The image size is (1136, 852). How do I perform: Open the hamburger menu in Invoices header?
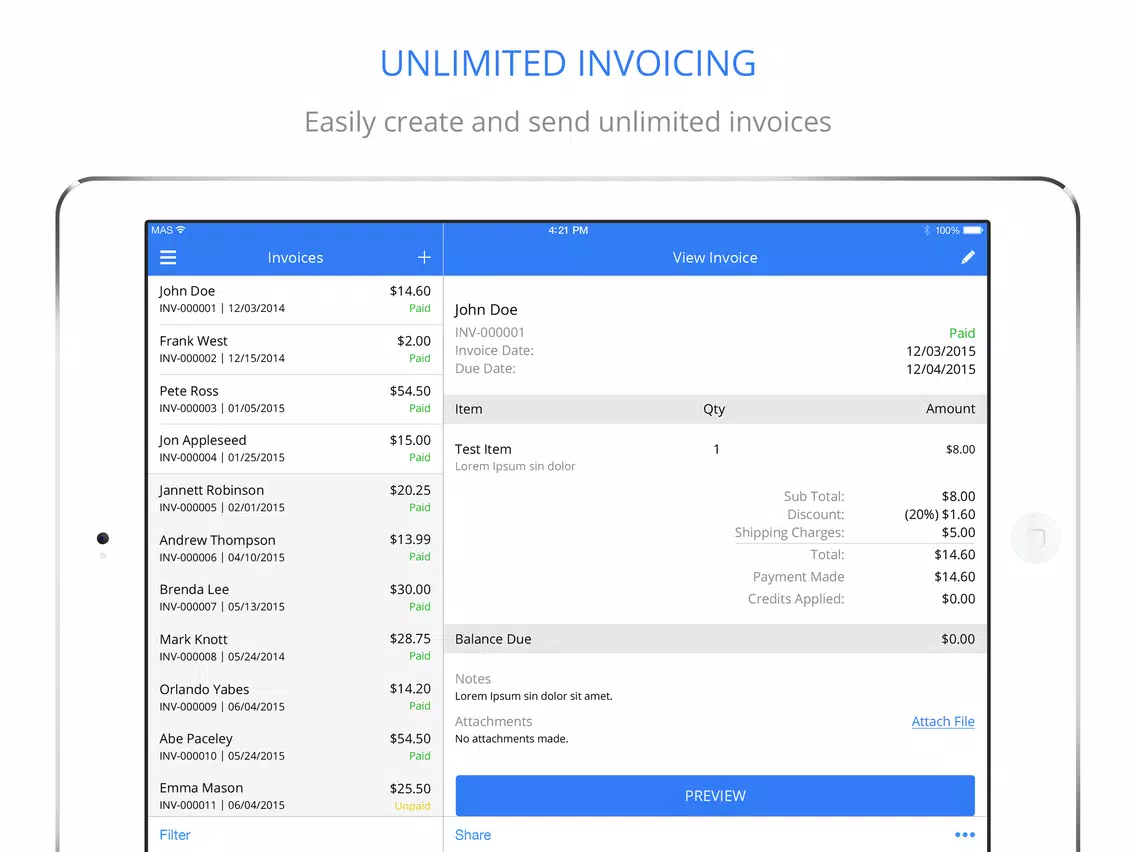pyautogui.click(x=168, y=257)
